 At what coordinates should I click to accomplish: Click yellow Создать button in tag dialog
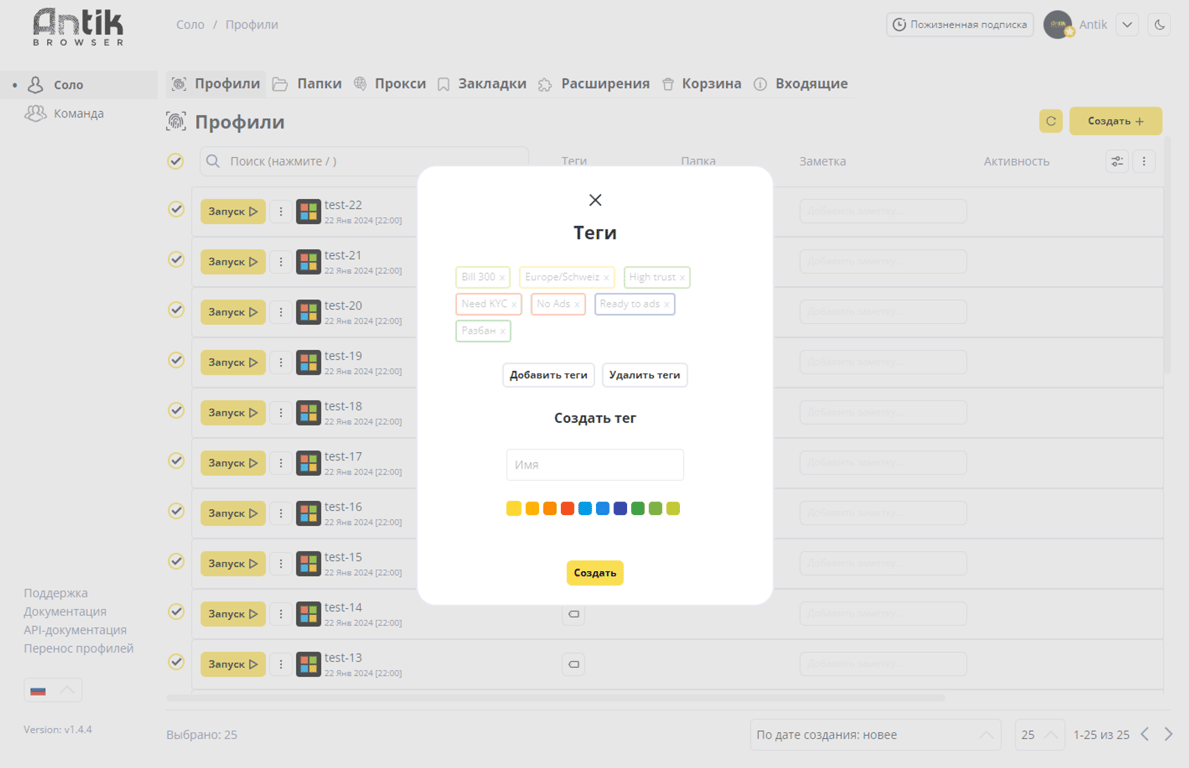(x=594, y=573)
